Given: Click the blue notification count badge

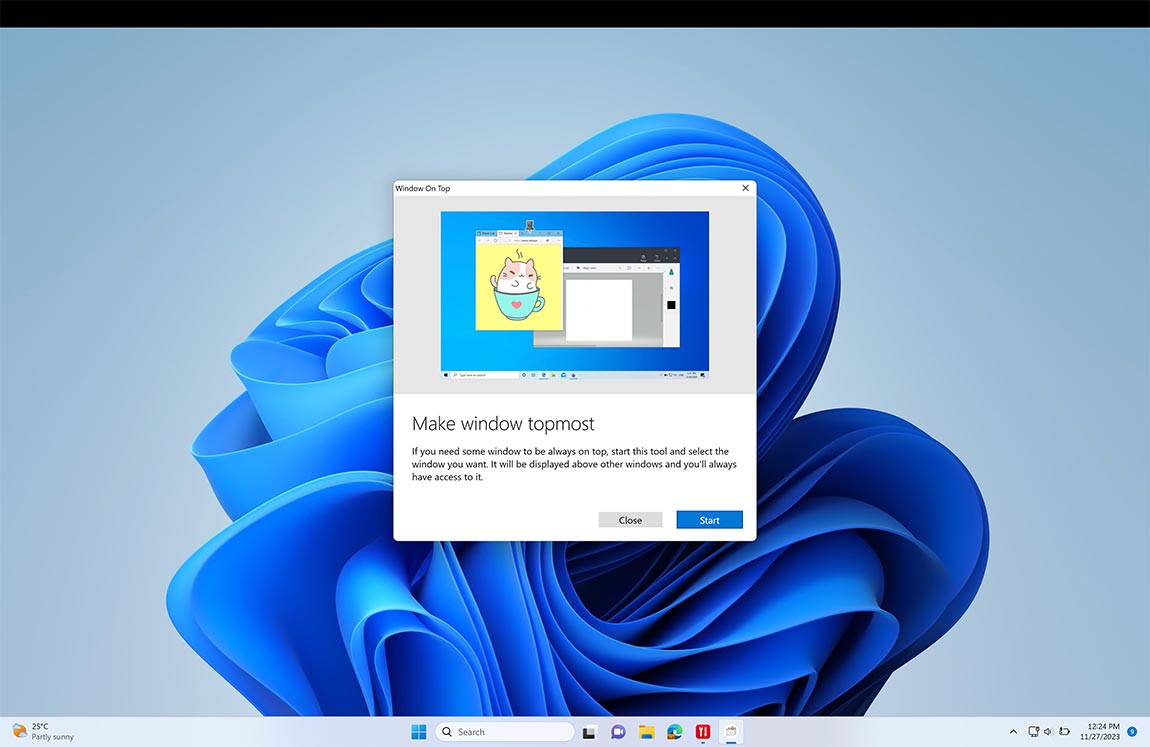Looking at the screenshot, I should 1132,731.
